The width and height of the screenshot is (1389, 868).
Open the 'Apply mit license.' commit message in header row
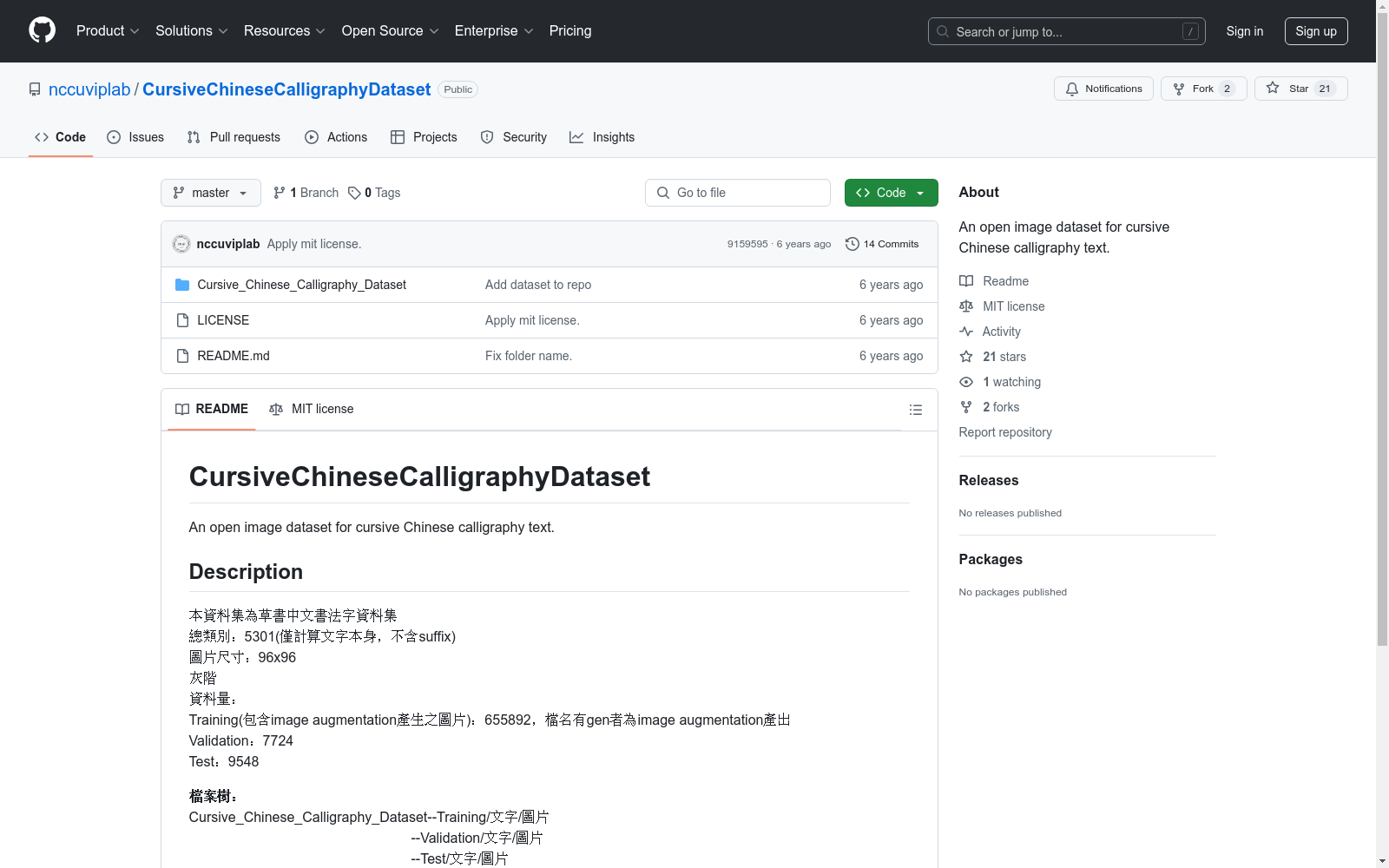[314, 244]
